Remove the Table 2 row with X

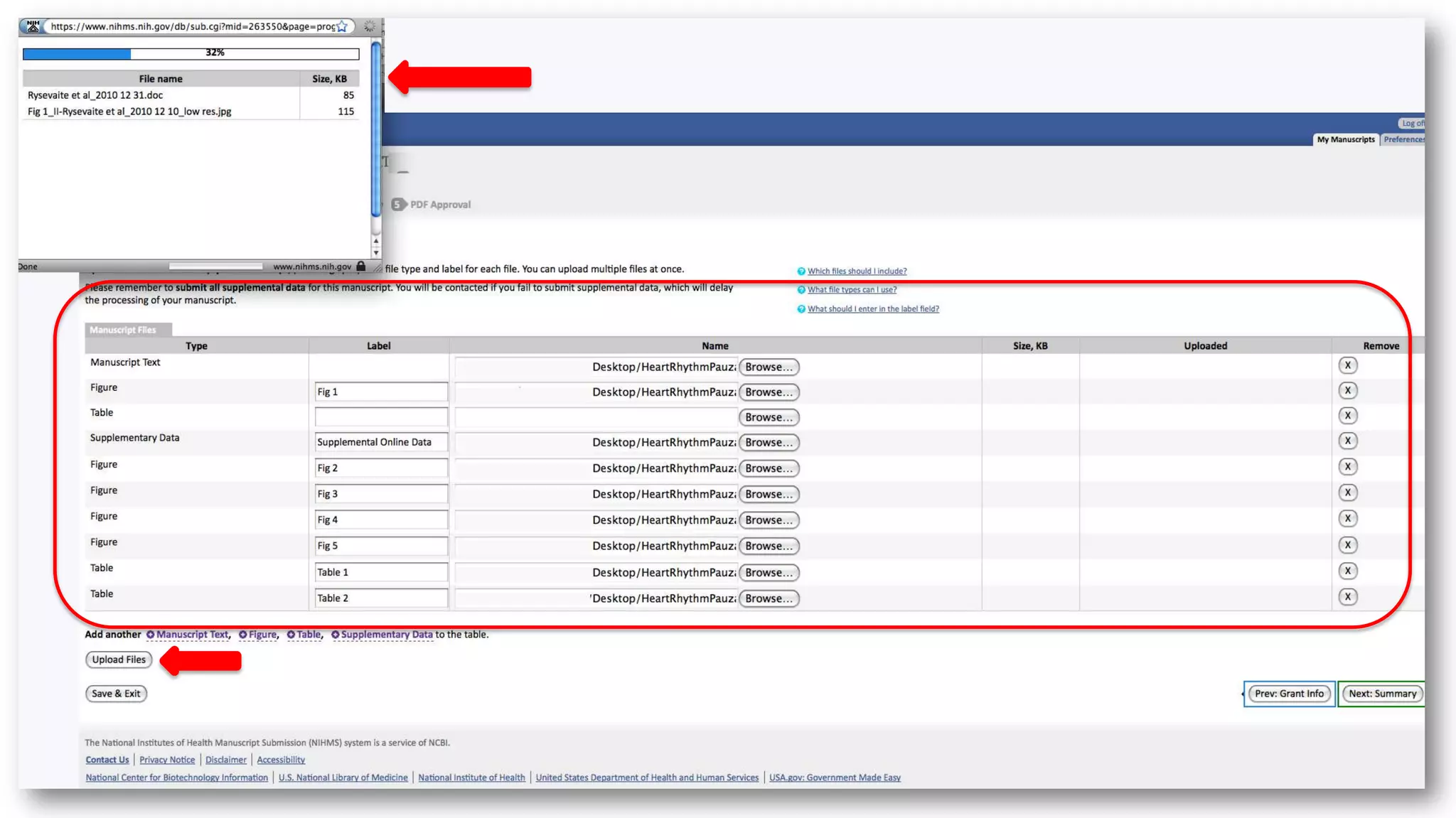(1347, 597)
